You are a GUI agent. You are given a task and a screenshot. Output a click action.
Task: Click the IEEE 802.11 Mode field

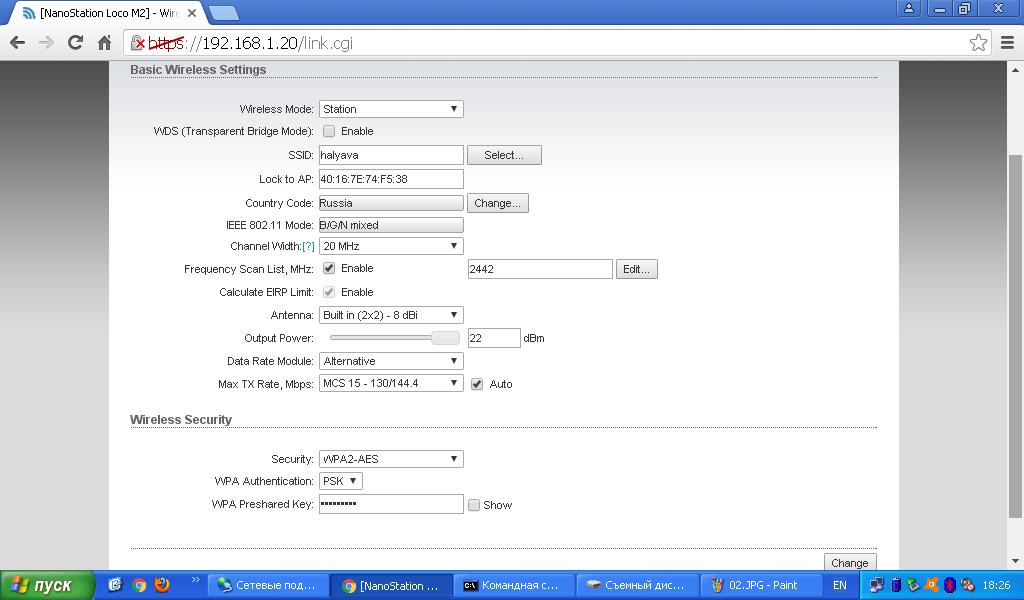click(x=391, y=225)
